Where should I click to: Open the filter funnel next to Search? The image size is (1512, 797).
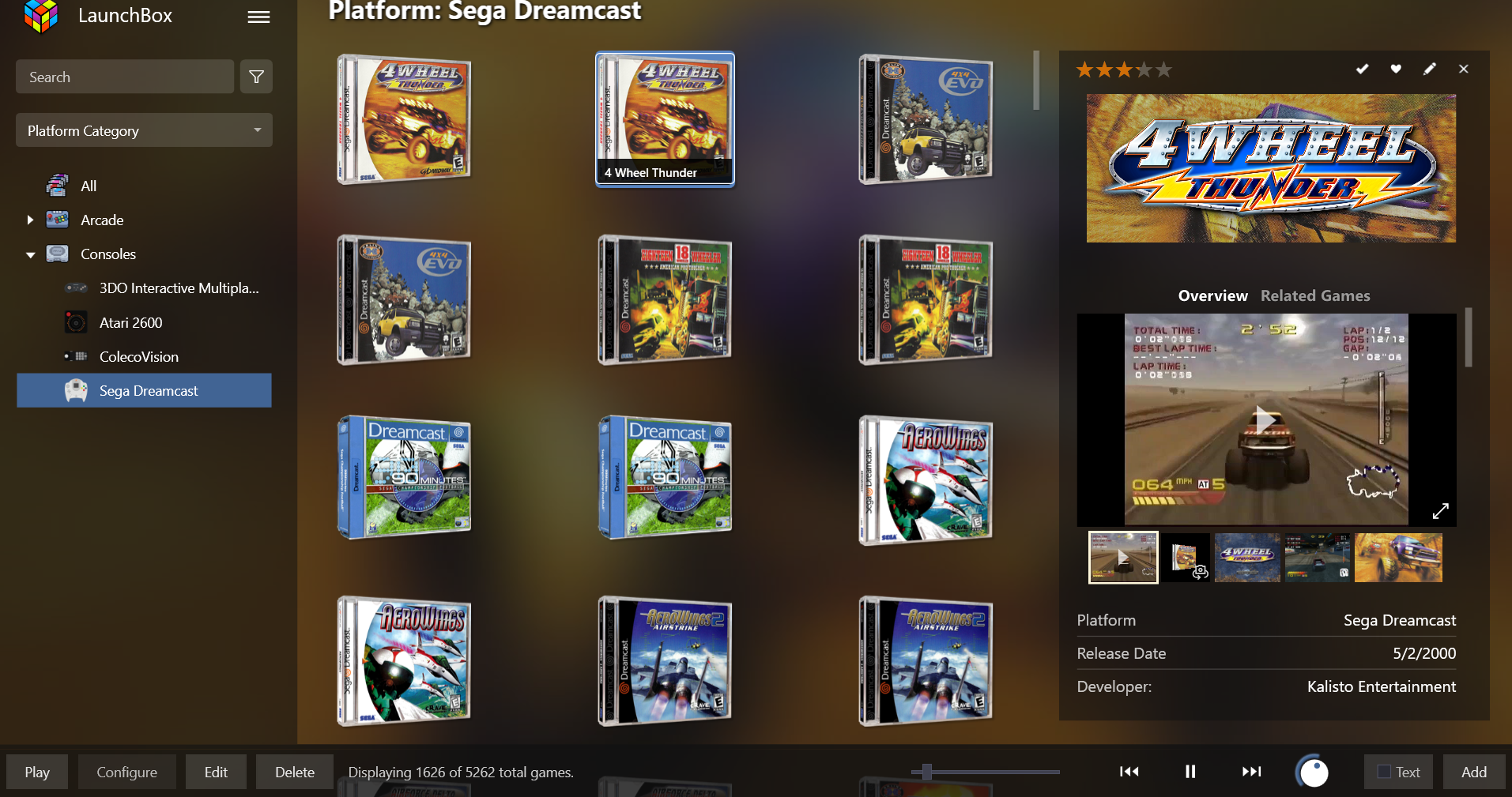click(x=256, y=77)
